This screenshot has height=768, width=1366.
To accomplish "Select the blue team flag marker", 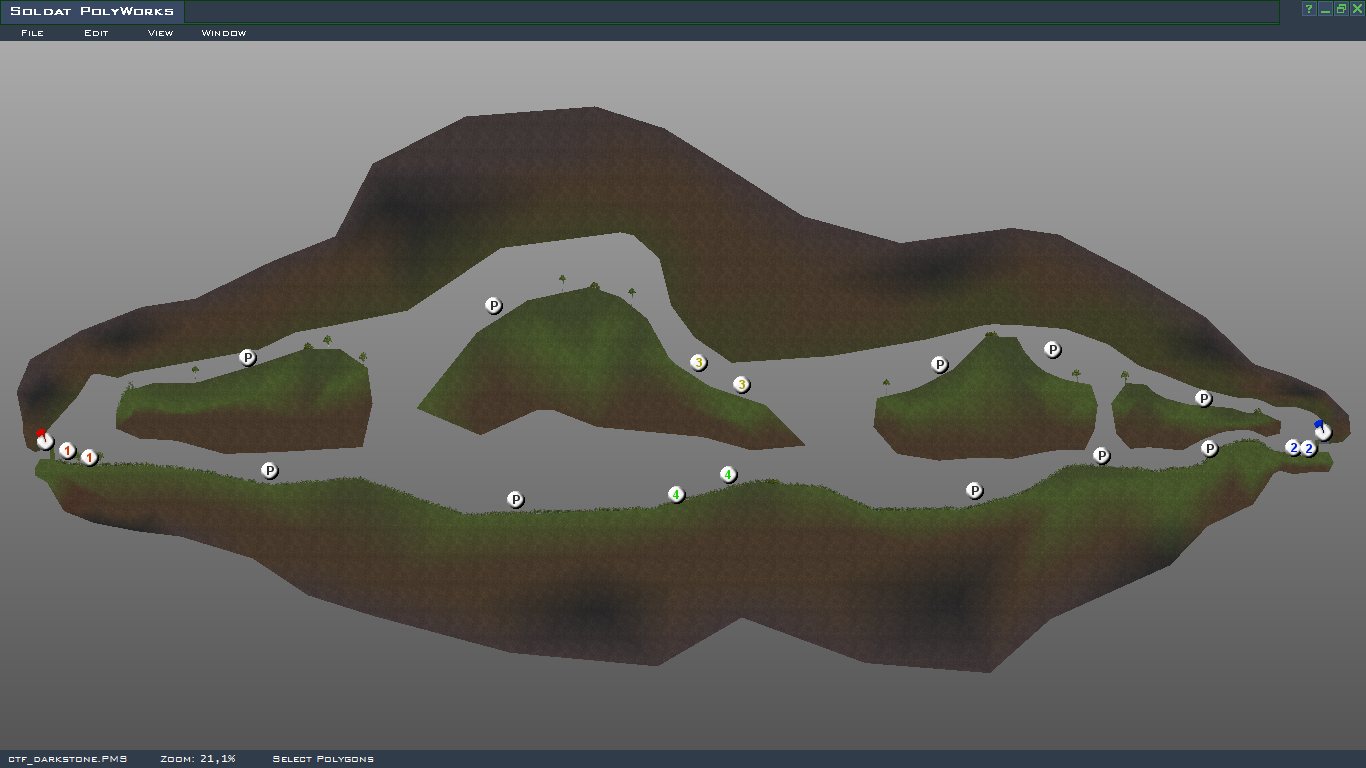I will point(1322,431).
